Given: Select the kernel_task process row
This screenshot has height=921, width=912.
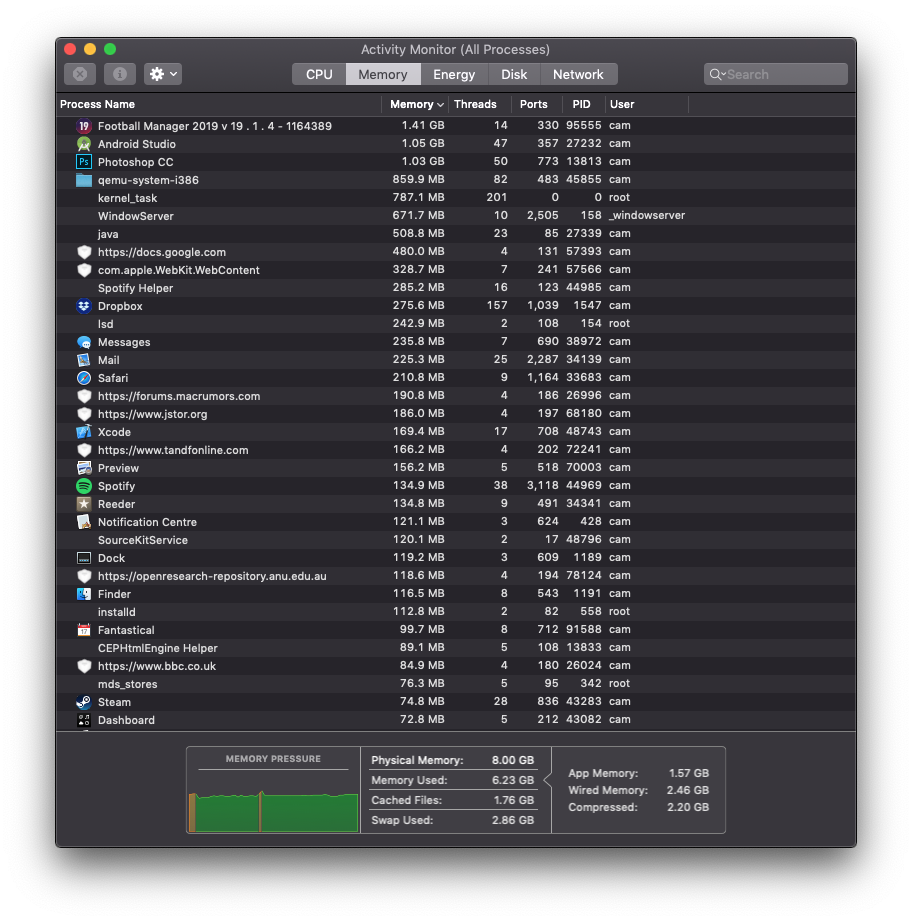Looking at the screenshot, I should click(x=456, y=198).
